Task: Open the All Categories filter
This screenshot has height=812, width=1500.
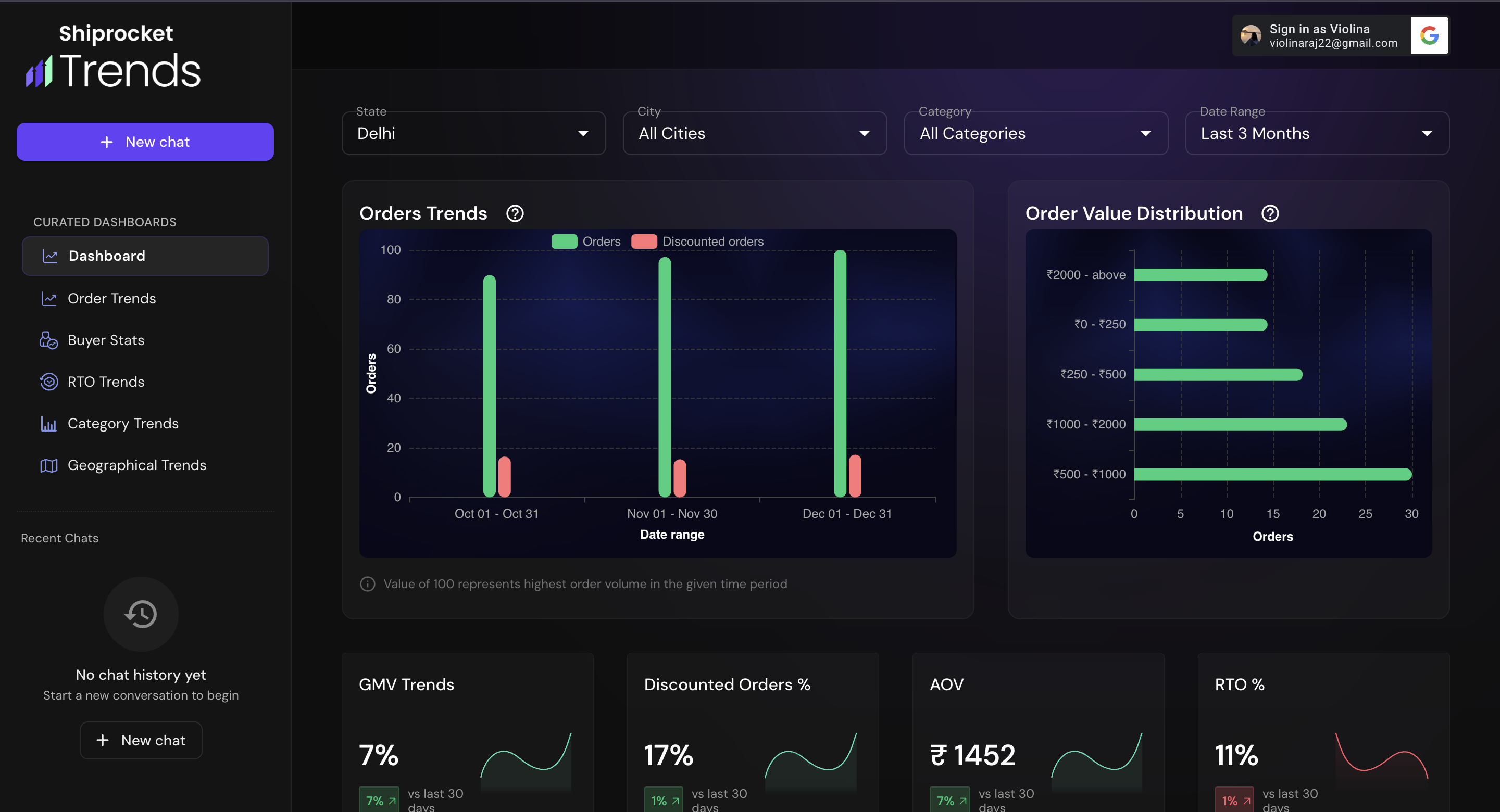Action: (1036, 133)
